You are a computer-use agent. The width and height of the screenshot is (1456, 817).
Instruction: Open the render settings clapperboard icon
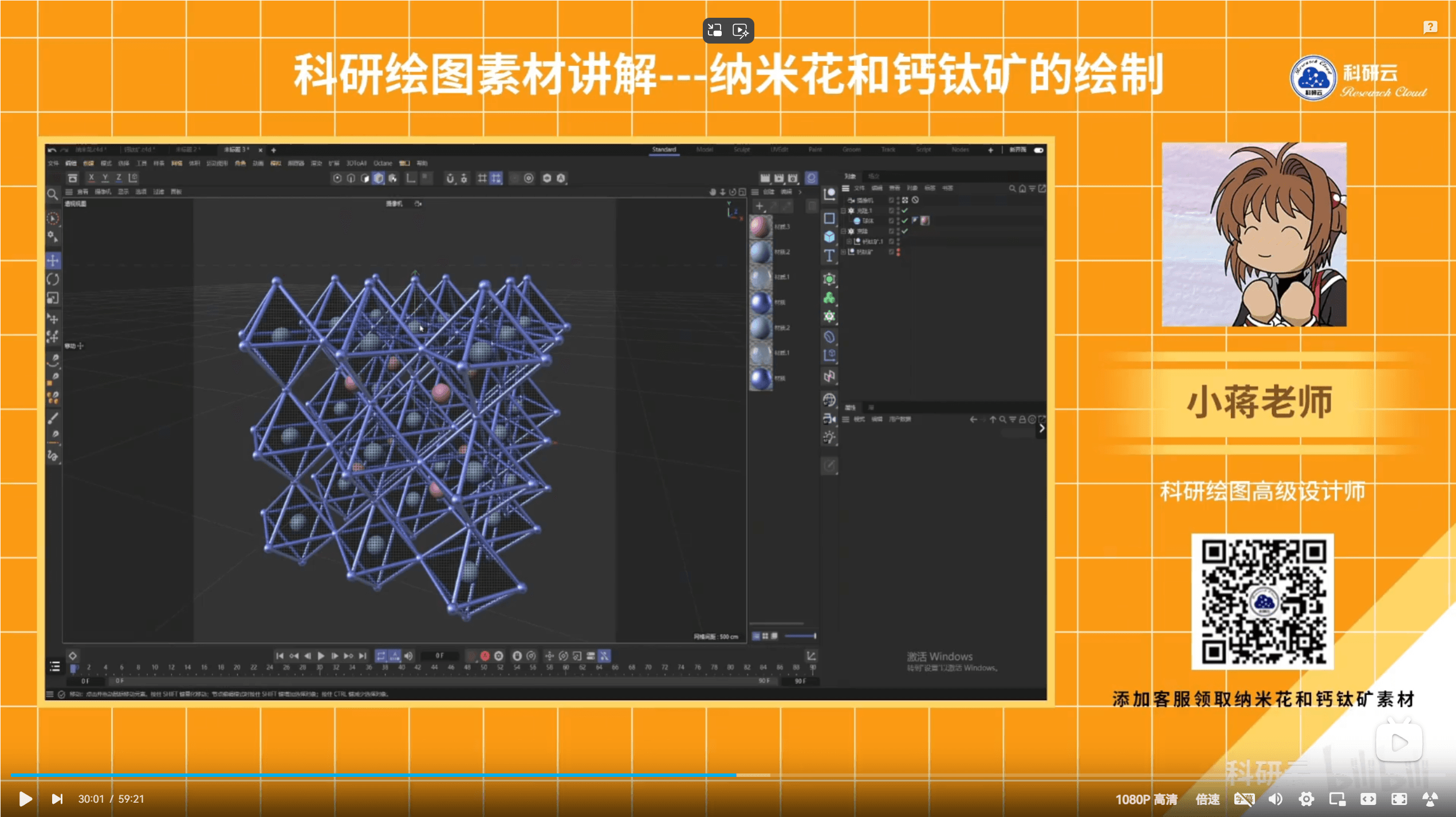click(793, 178)
